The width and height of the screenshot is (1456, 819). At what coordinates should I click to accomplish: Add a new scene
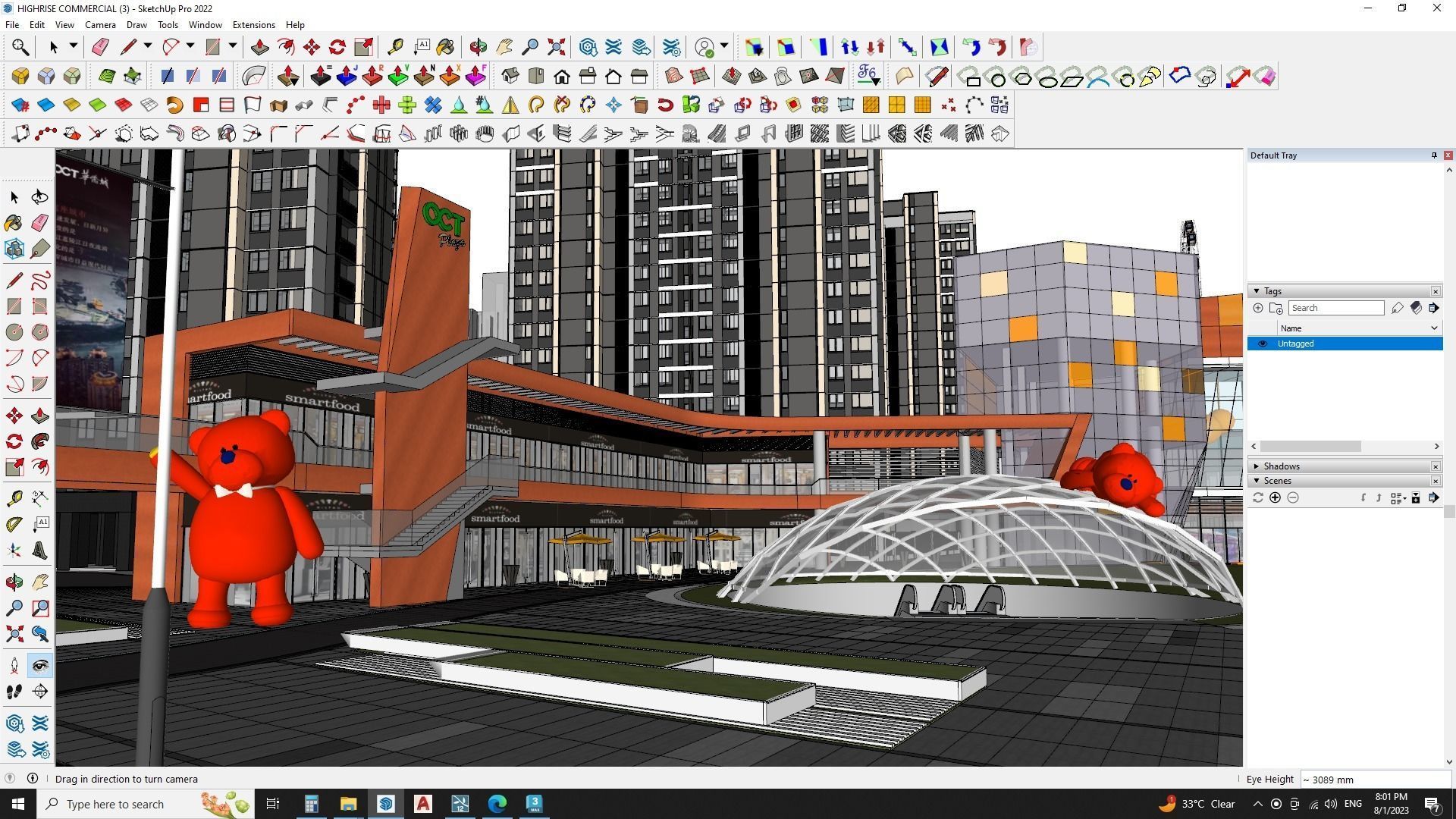coord(1275,497)
